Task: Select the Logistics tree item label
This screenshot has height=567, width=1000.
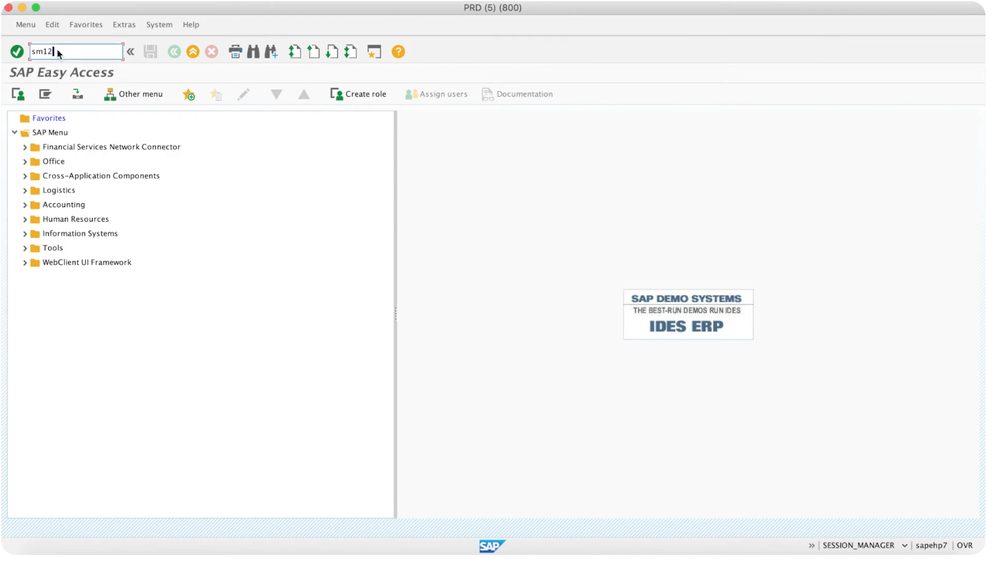Action: (59, 190)
